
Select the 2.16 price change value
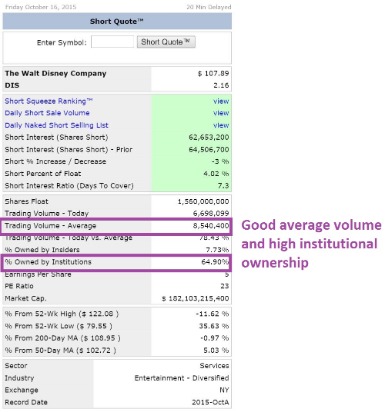point(221,85)
